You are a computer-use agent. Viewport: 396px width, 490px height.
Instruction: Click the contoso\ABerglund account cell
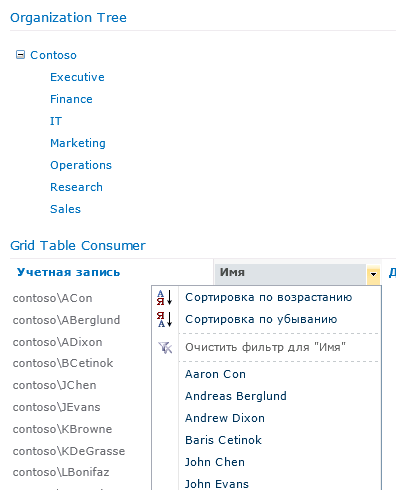66,320
